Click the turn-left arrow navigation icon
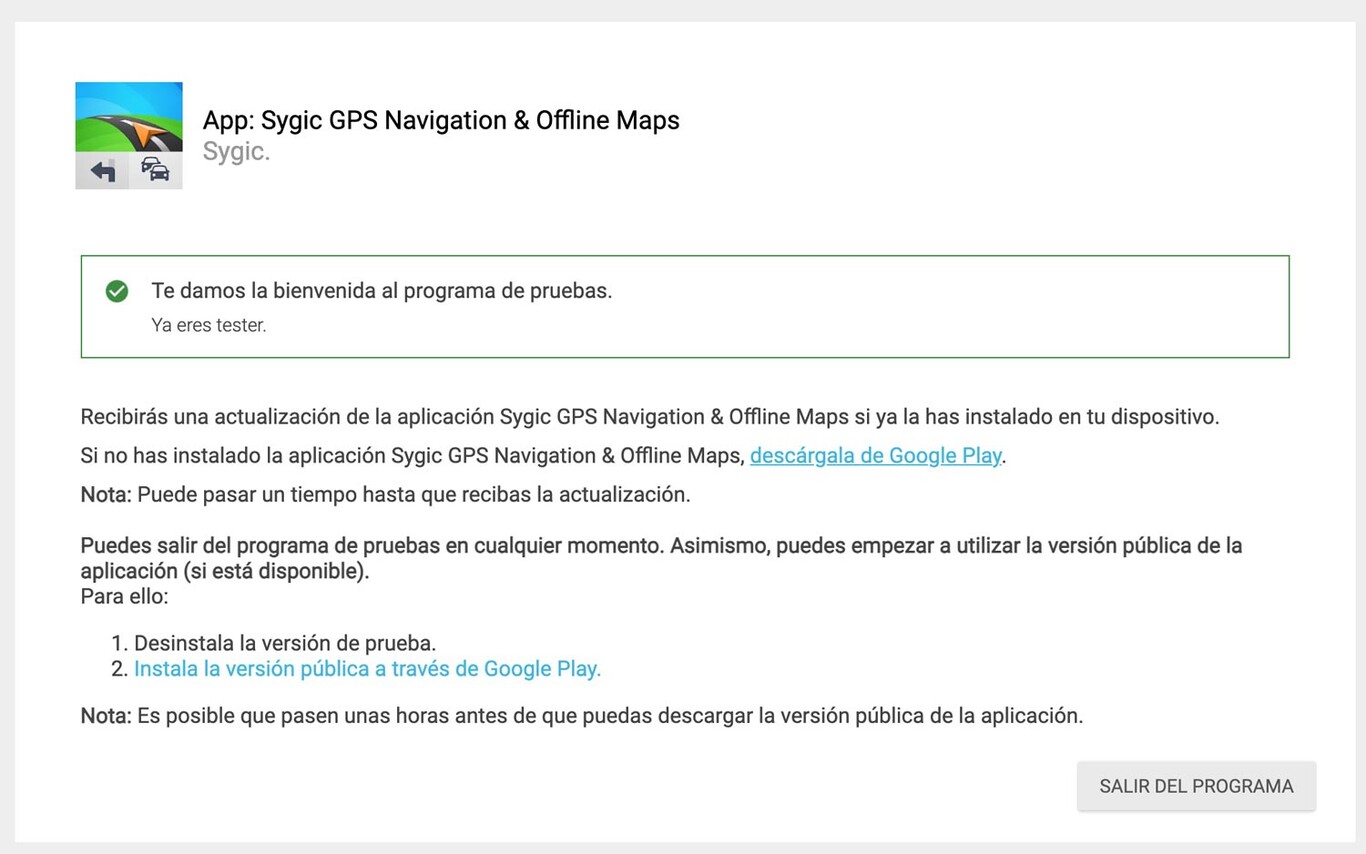1366x854 pixels. [x=101, y=170]
